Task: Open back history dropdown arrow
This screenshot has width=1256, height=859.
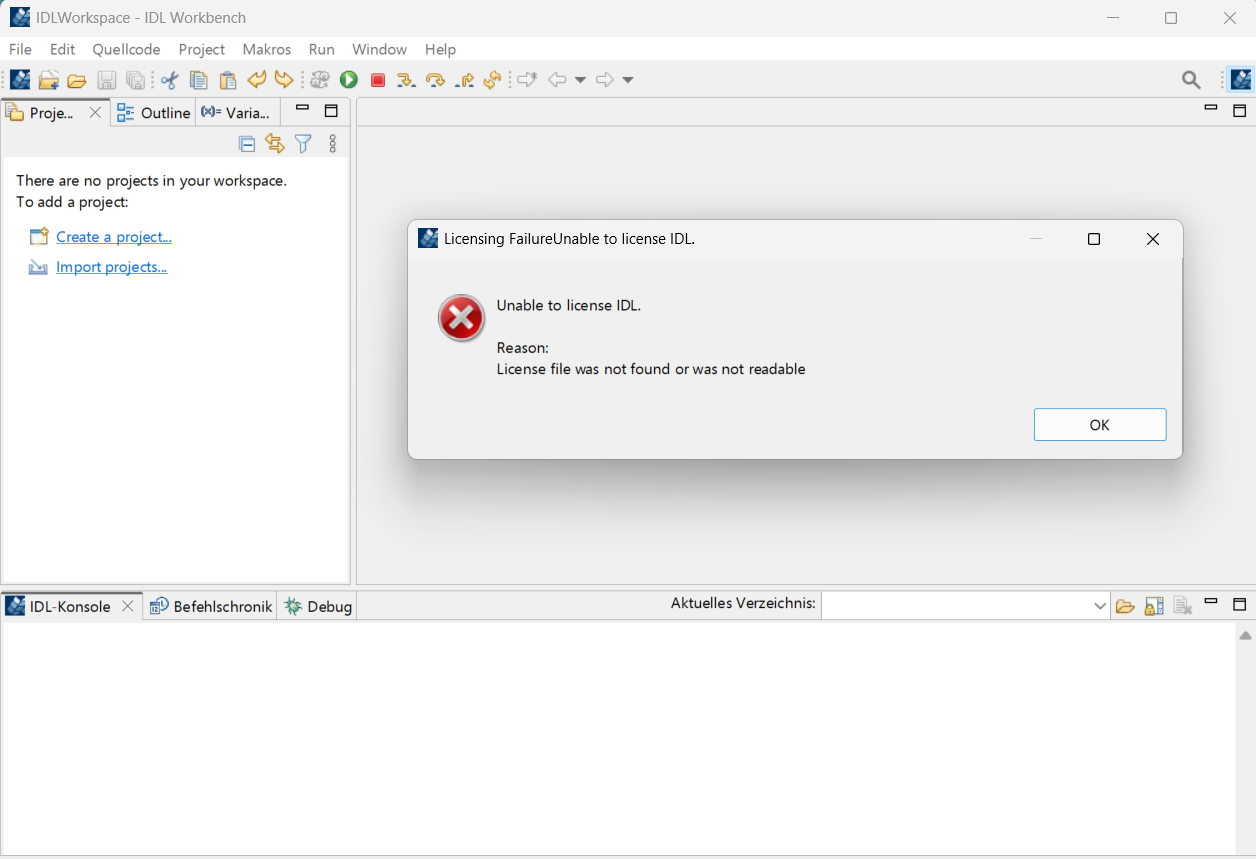Action: (x=580, y=80)
